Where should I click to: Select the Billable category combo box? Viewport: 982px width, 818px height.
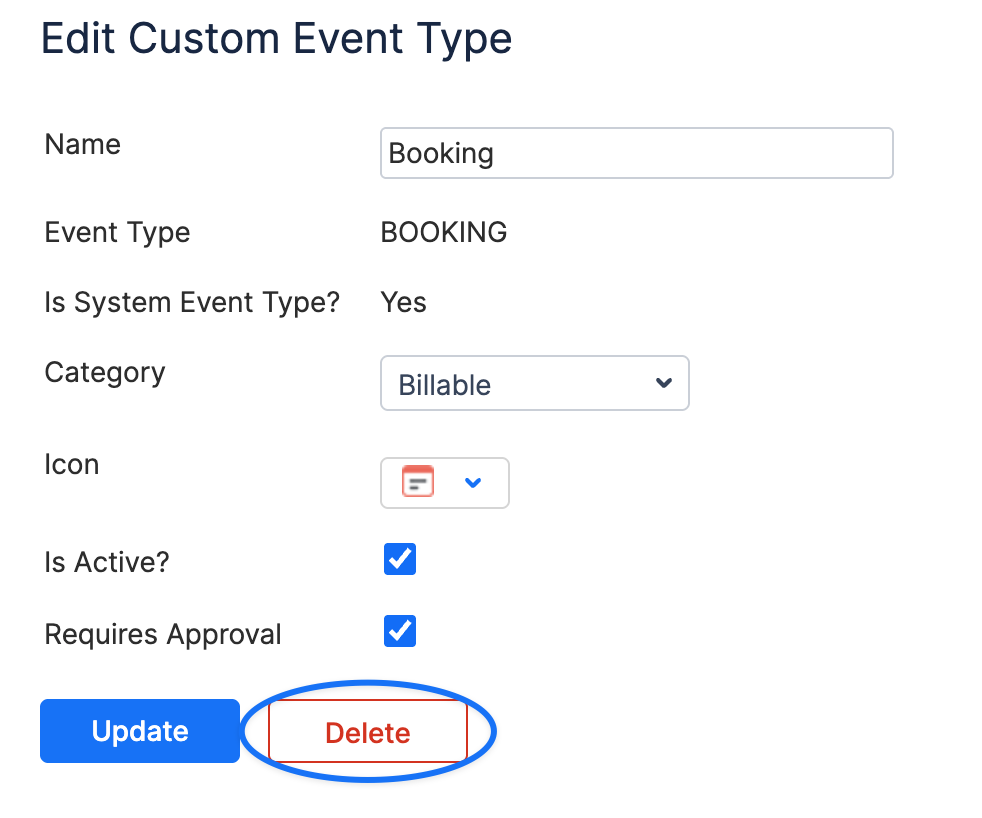pyautogui.click(x=535, y=383)
